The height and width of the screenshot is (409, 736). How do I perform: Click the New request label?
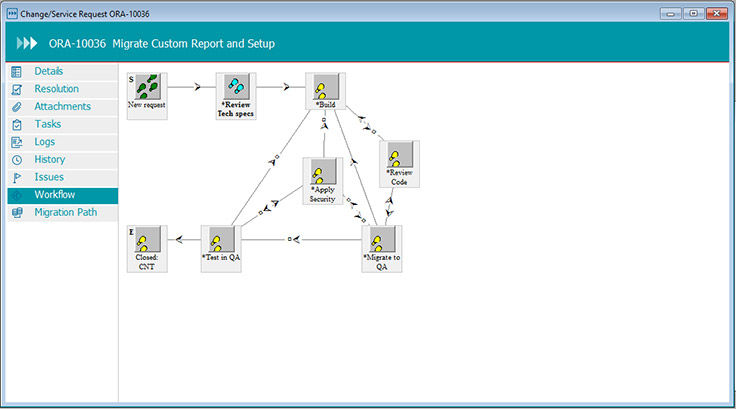(x=146, y=105)
